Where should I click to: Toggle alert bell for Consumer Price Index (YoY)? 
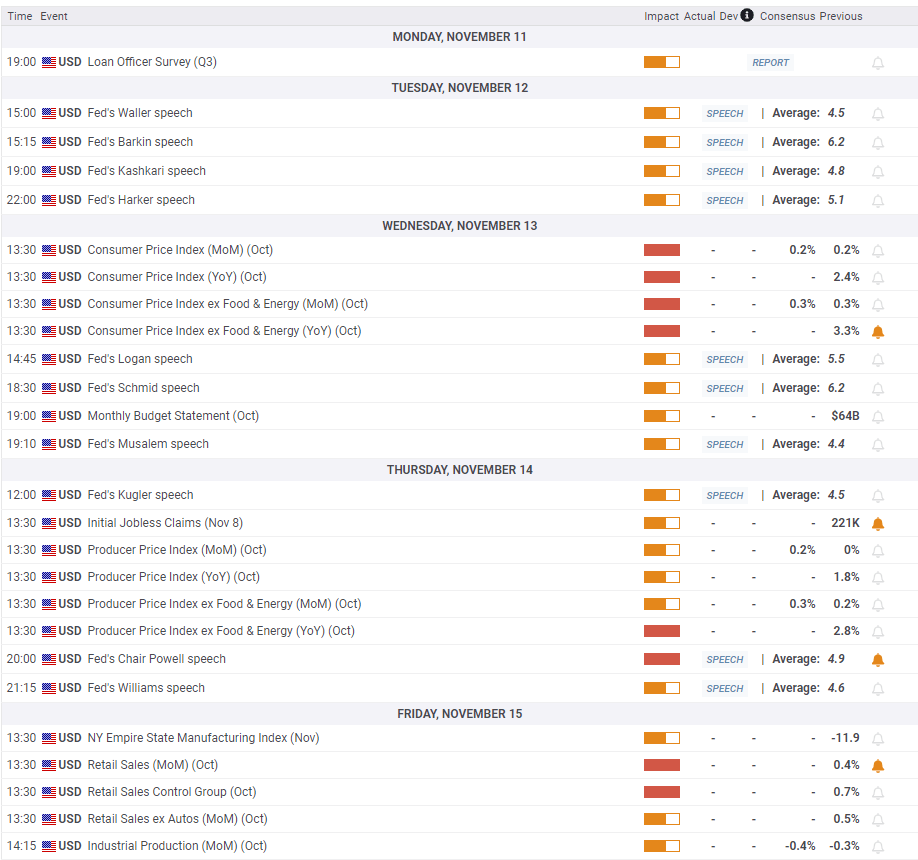pos(878,278)
